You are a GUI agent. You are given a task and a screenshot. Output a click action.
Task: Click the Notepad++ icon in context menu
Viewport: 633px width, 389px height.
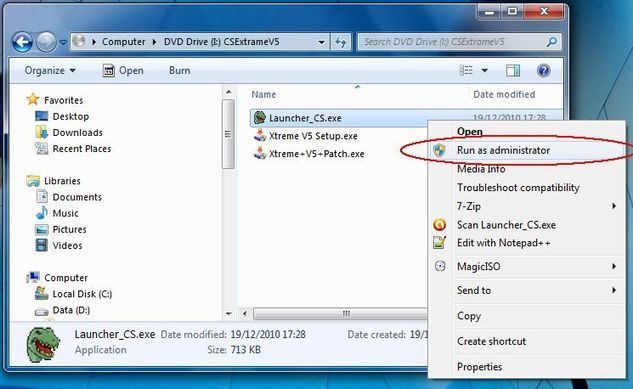coord(439,243)
